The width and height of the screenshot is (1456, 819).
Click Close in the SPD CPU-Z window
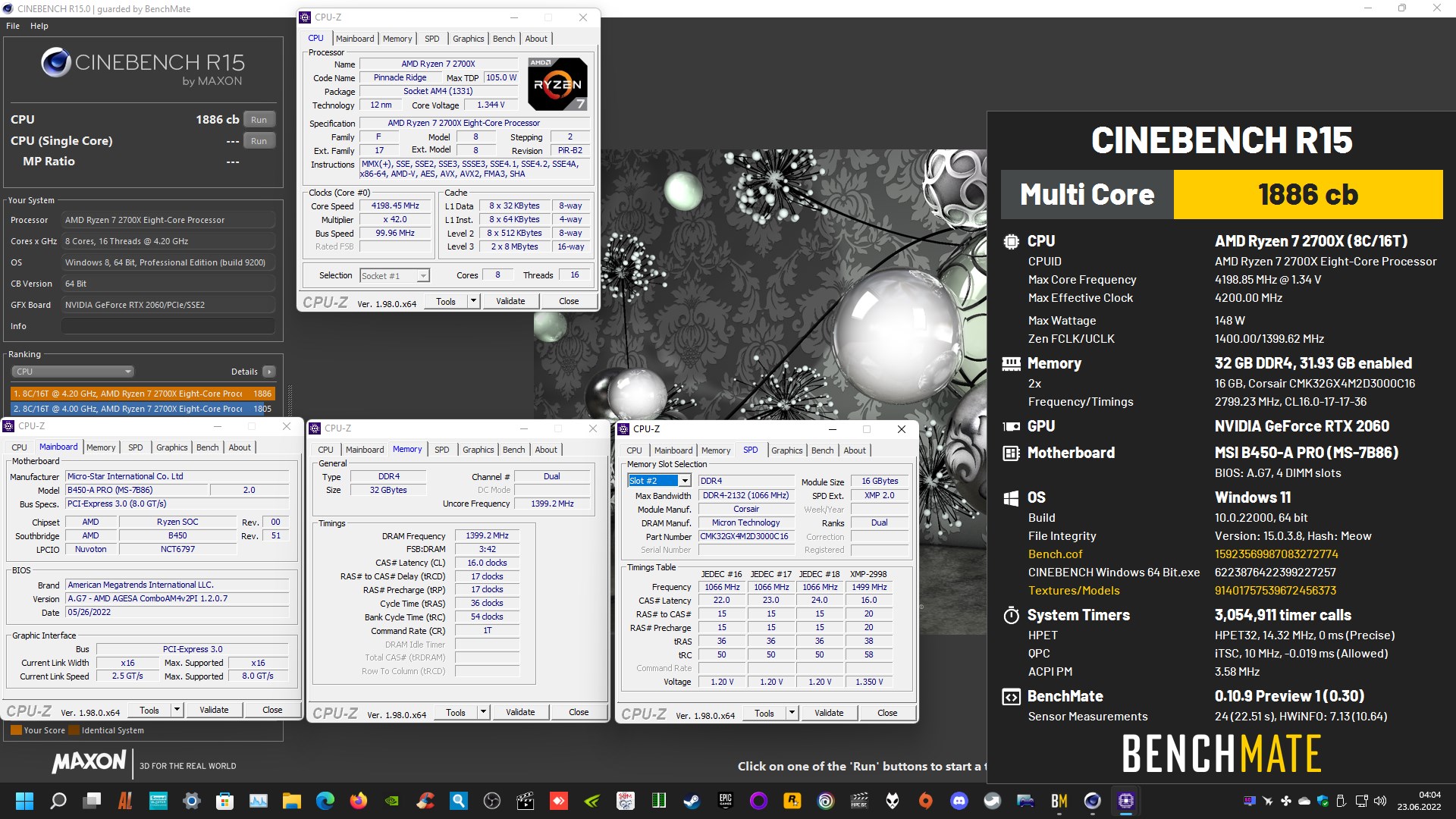point(887,713)
